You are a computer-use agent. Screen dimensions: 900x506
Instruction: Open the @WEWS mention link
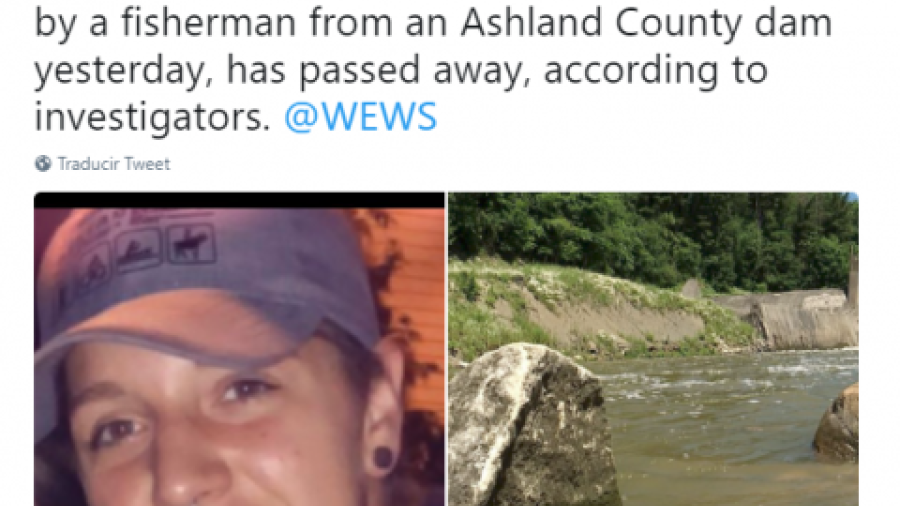[360, 116]
